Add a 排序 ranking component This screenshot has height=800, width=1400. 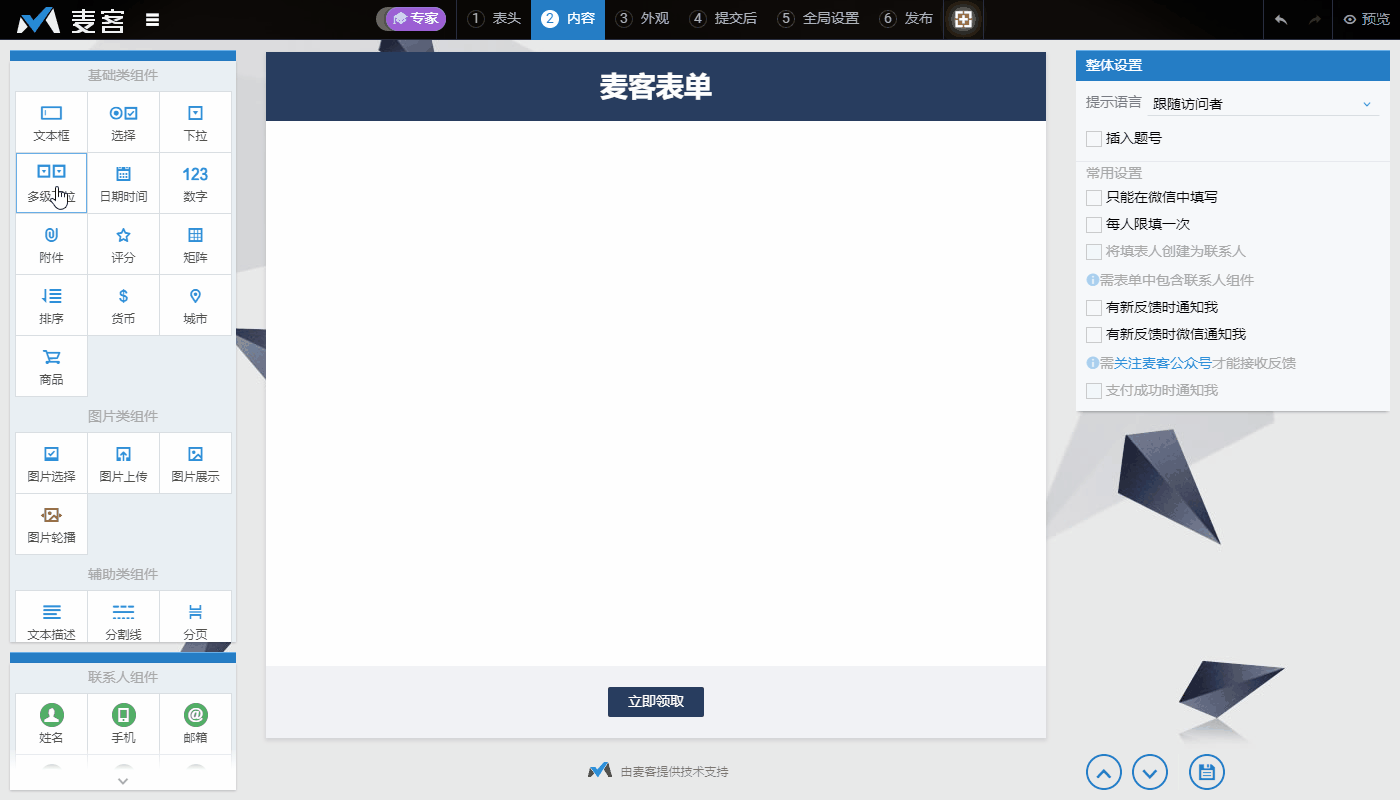52,305
